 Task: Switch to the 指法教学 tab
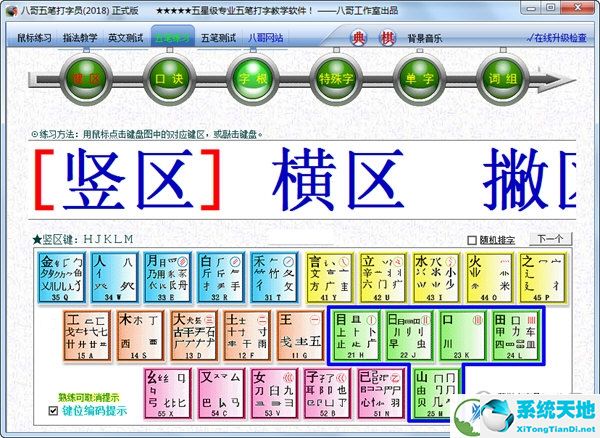pos(80,38)
